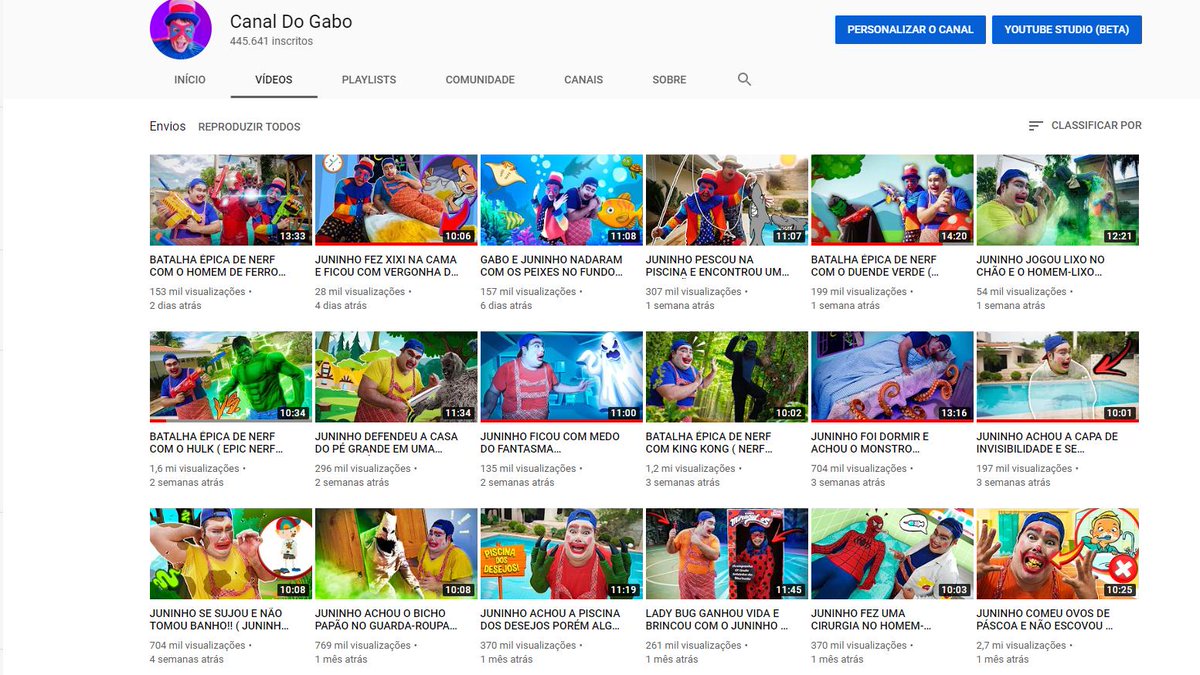This screenshot has height=675, width=1200.
Task: Open the Início tab
Action: (190, 80)
